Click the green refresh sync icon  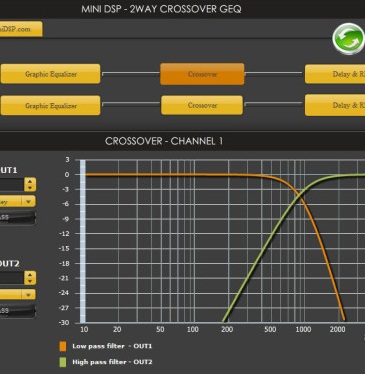coord(348,39)
